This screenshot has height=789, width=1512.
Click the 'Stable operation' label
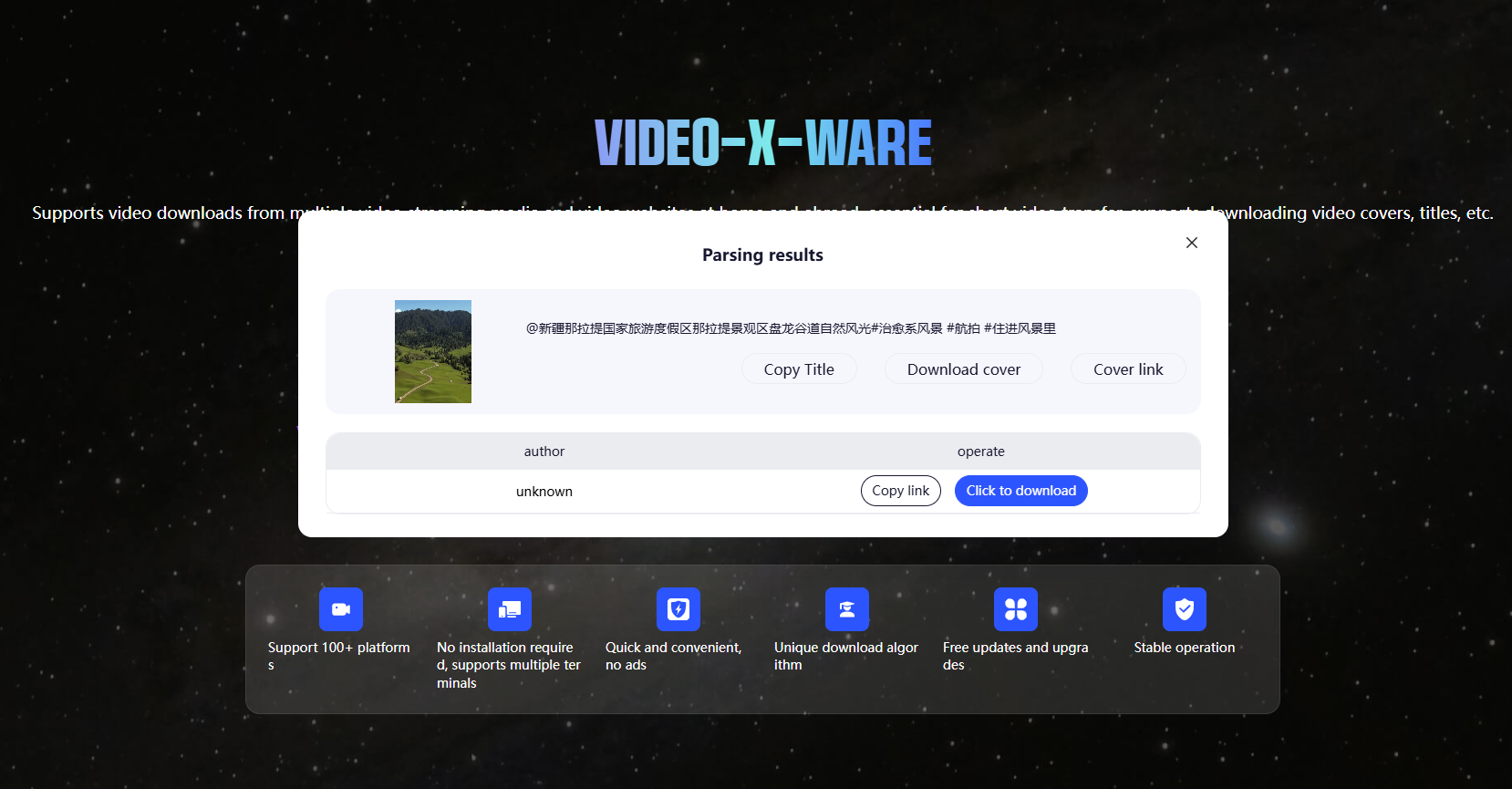click(x=1185, y=648)
